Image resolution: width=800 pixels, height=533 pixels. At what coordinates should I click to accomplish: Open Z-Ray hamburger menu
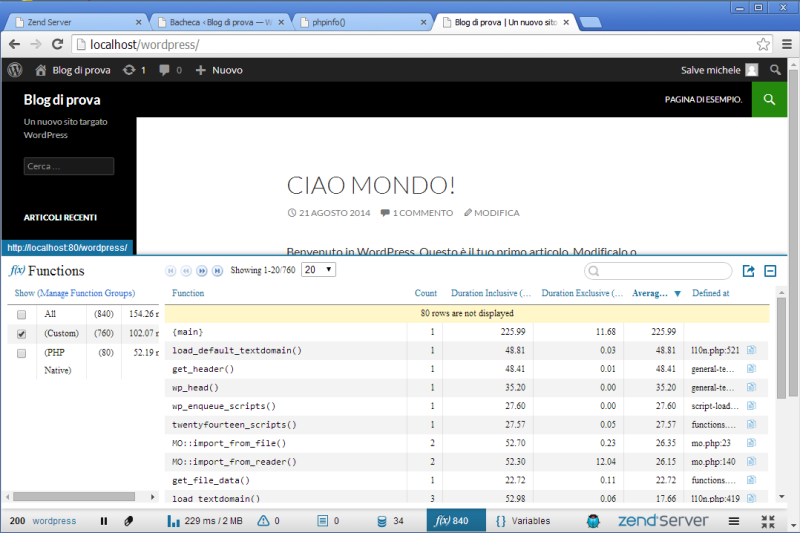(734, 521)
